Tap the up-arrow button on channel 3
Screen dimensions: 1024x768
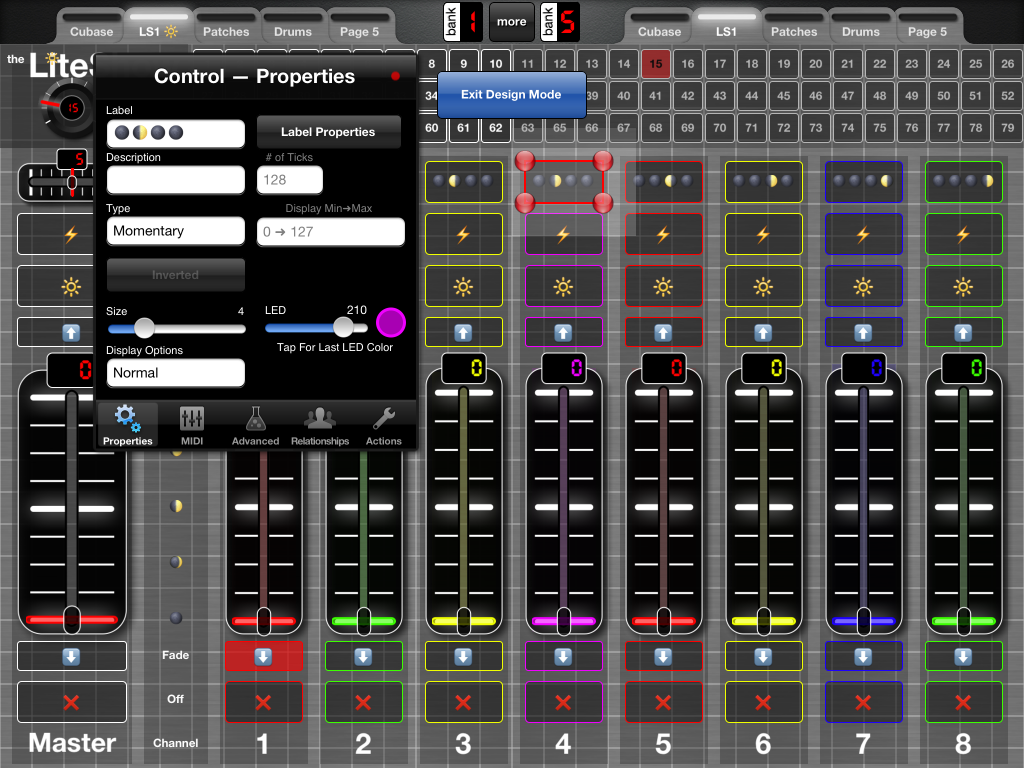point(464,332)
